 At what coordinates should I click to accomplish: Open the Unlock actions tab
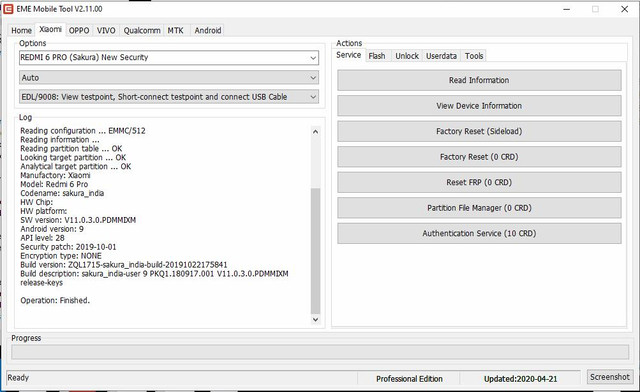[407, 56]
